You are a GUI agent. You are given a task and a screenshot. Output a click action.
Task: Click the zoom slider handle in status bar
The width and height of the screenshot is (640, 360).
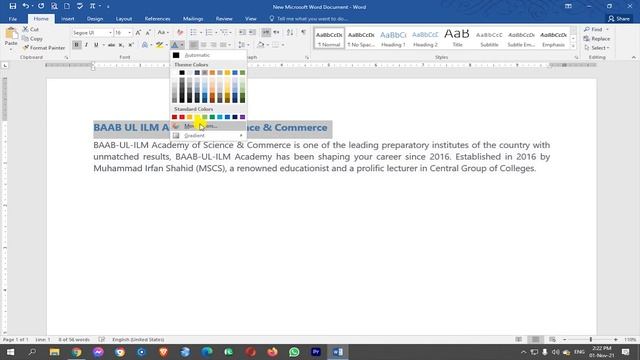[x=591, y=339]
